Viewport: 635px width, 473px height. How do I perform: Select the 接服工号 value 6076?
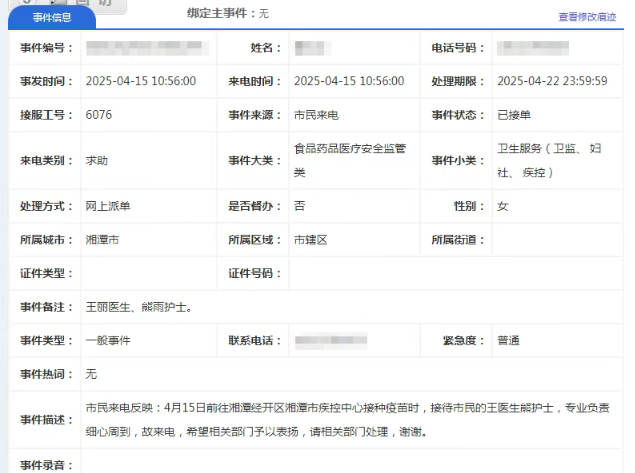(98, 115)
